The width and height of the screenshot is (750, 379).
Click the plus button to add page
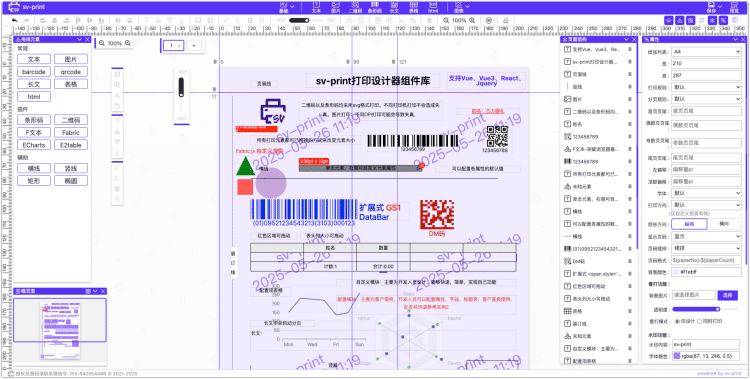(194, 45)
